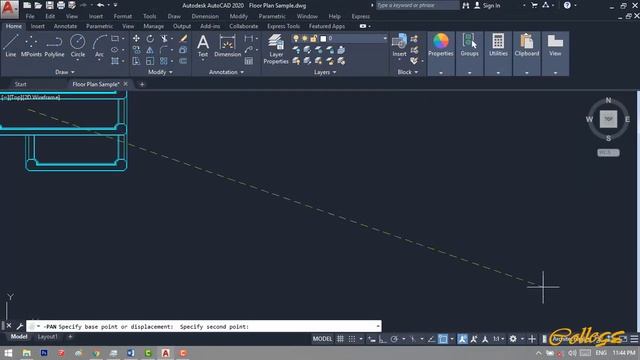Select the Polyline tool
The height and width of the screenshot is (360, 640).
tap(54, 46)
